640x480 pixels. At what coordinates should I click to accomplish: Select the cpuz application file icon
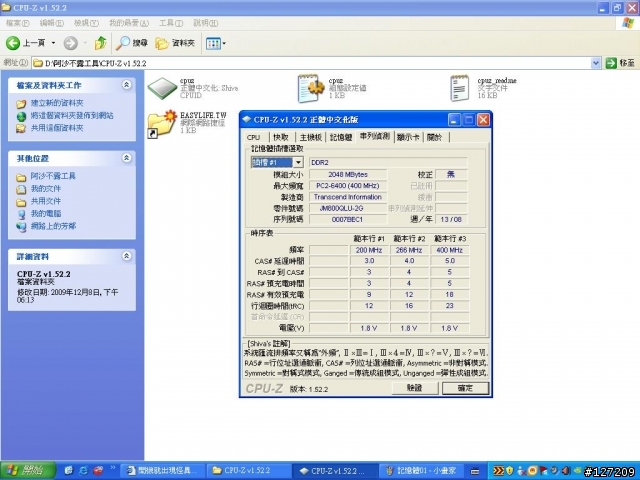pyautogui.click(x=162, y=88)
